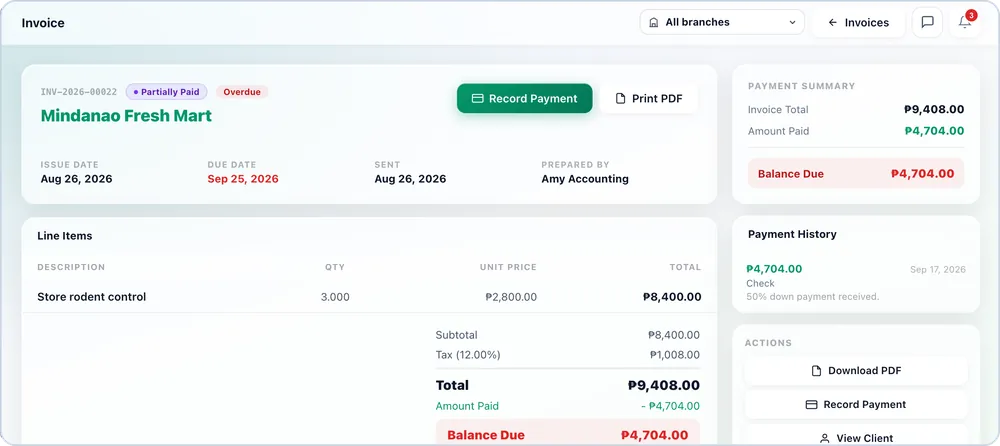
Task: Select issue date Aug 26, 2026
Action: [77, 179]
